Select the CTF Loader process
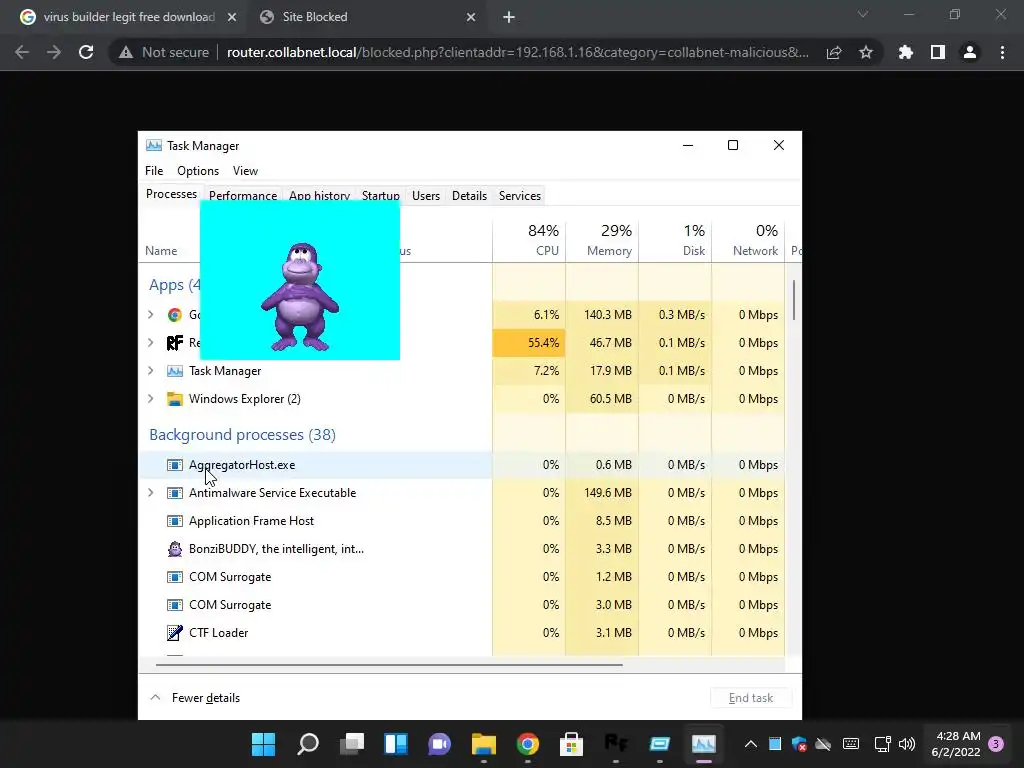 click(461, 633)
